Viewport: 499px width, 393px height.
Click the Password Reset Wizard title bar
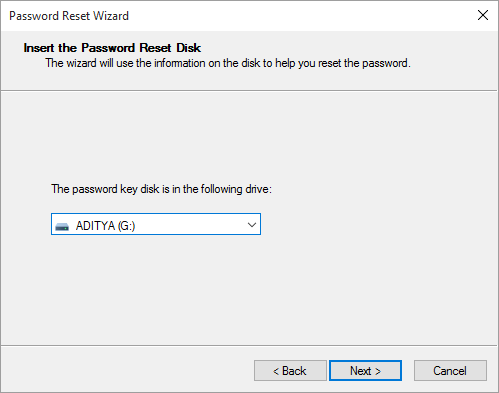pos(233,16)
